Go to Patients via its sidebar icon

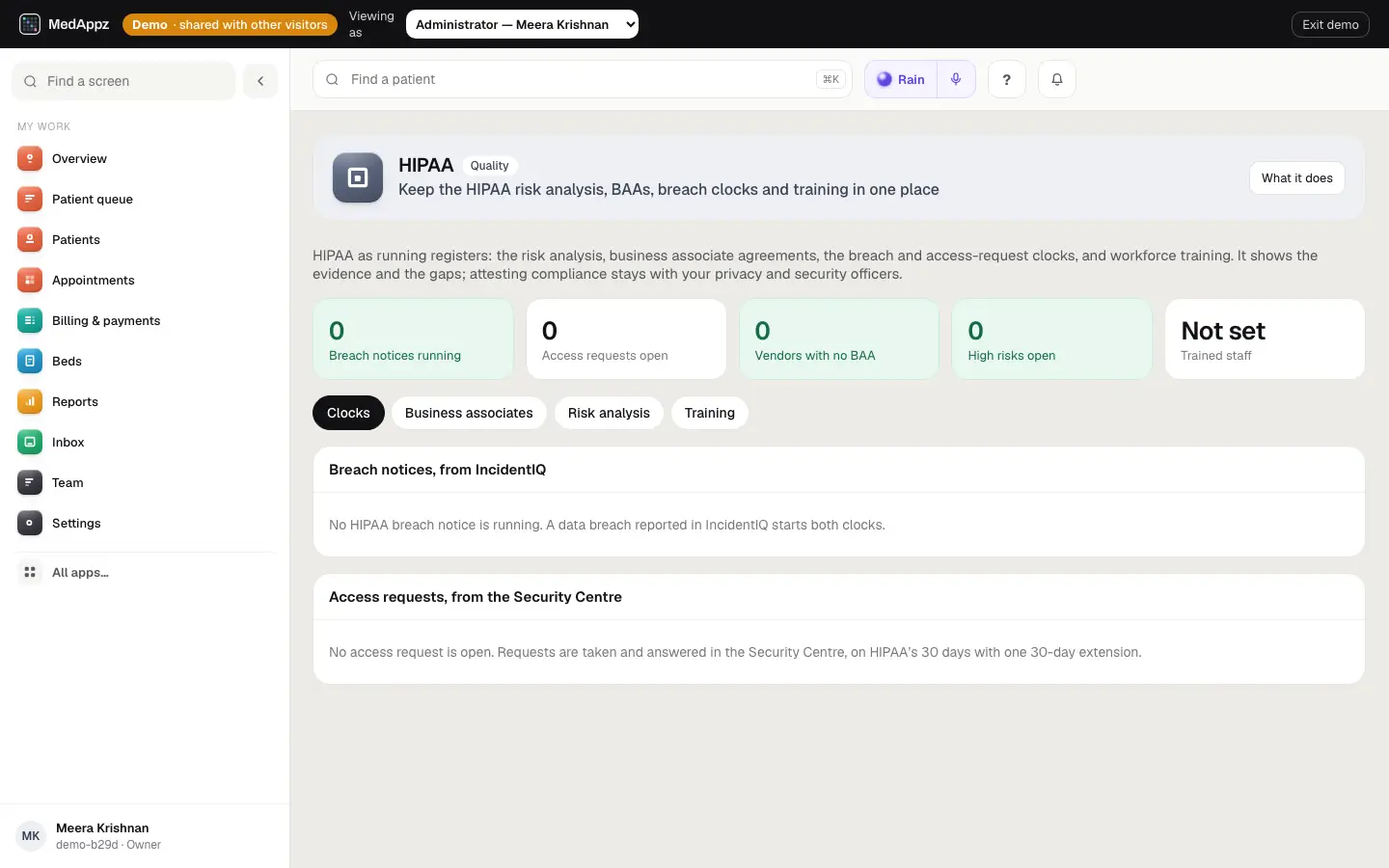[x=30, y=239]
